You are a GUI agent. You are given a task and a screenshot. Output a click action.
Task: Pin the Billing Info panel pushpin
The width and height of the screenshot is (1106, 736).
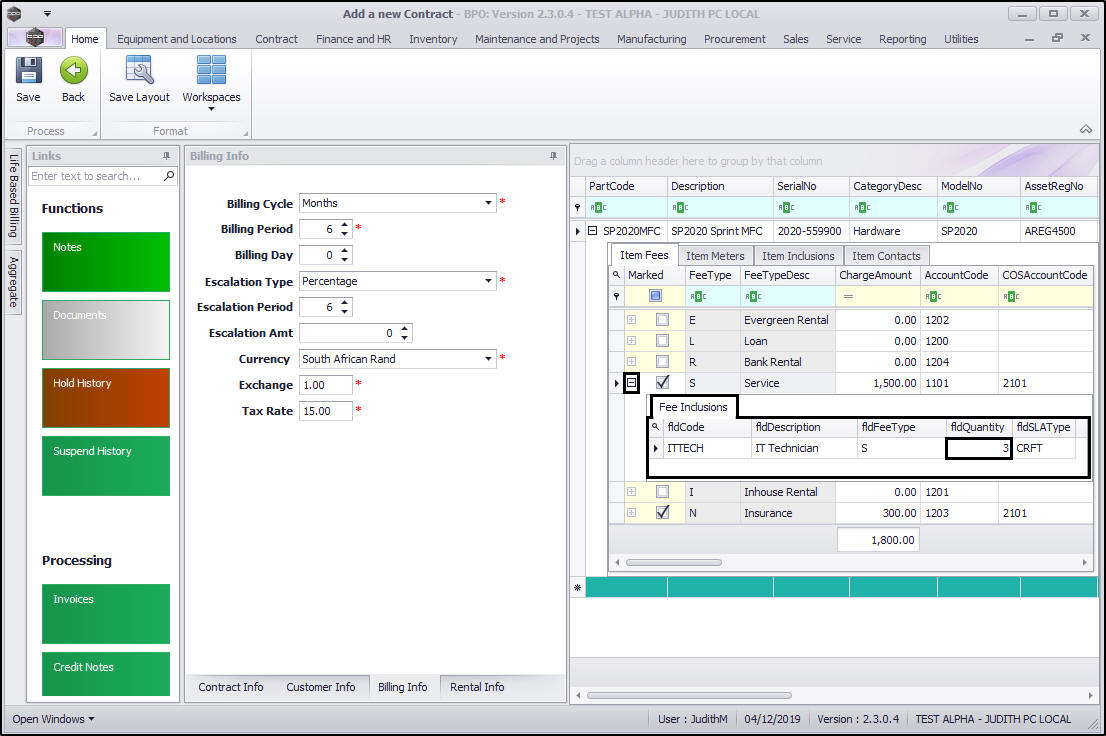point(553,156)
